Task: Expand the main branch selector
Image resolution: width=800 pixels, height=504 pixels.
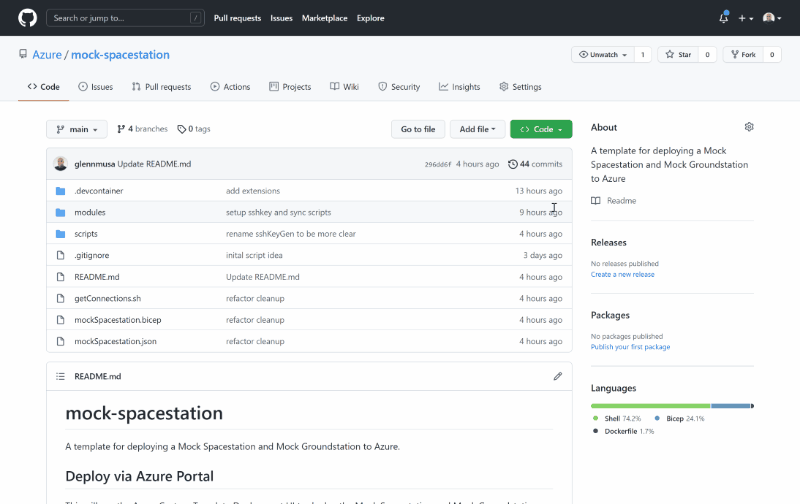Action: pyautogui.click(x=77, y=129)
